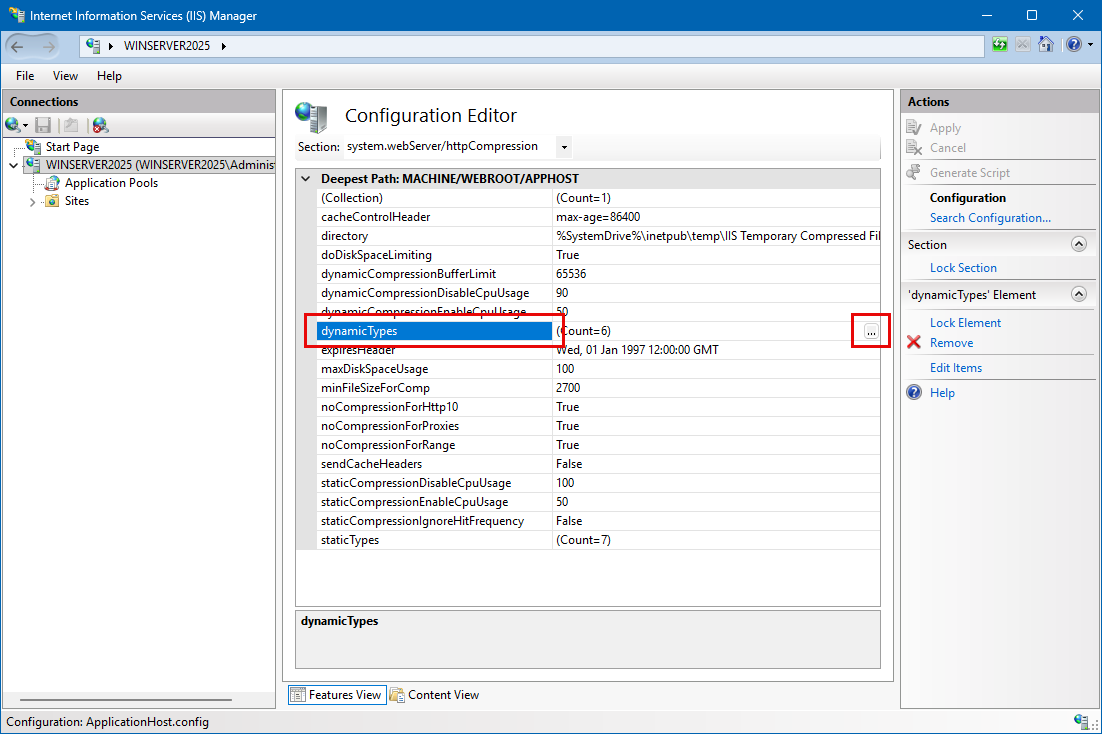Click the Edit Items link in Actions

coord(955,368)
